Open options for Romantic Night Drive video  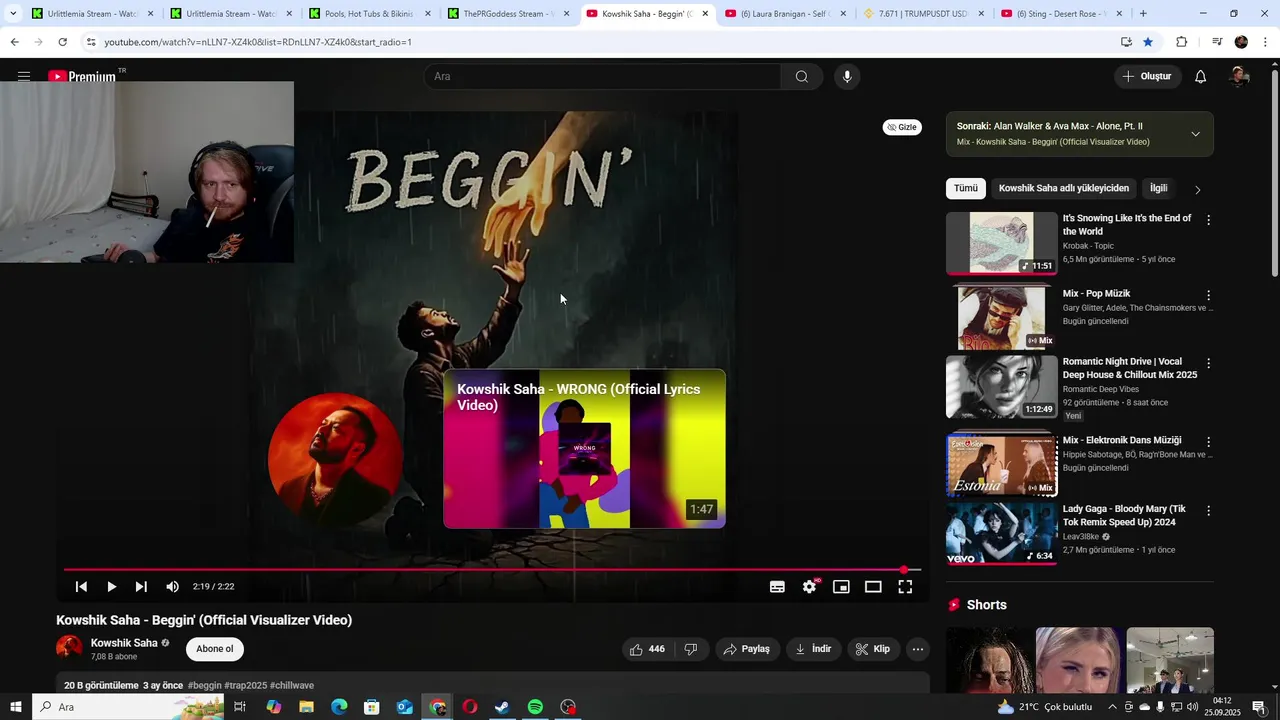tap(1208, 364)
